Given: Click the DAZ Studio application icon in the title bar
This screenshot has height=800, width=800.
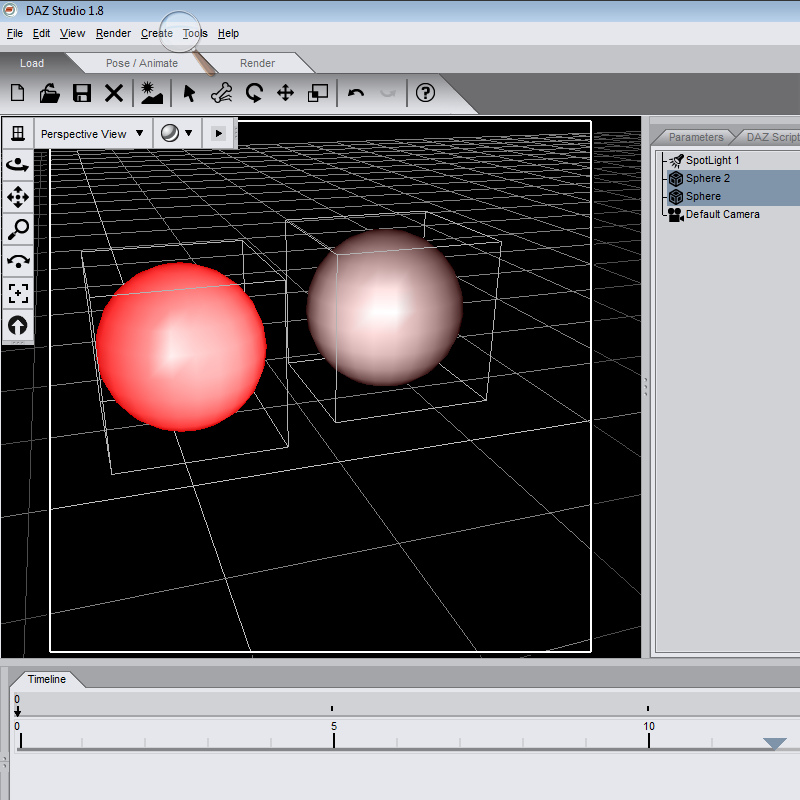Looking at the screenshot, I should (10, 10).
